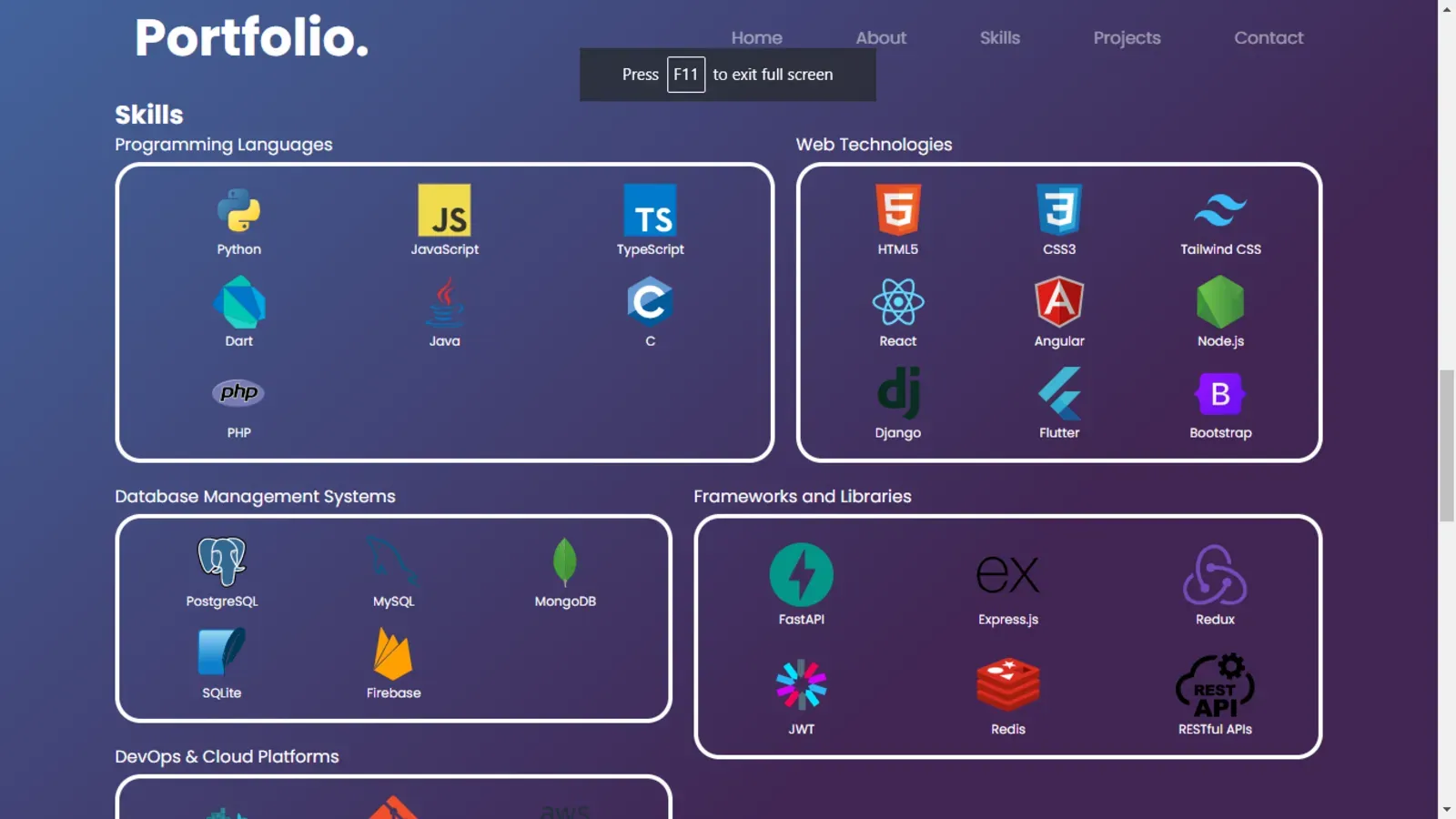Click the JavaScript icon

tap(444, 209)
